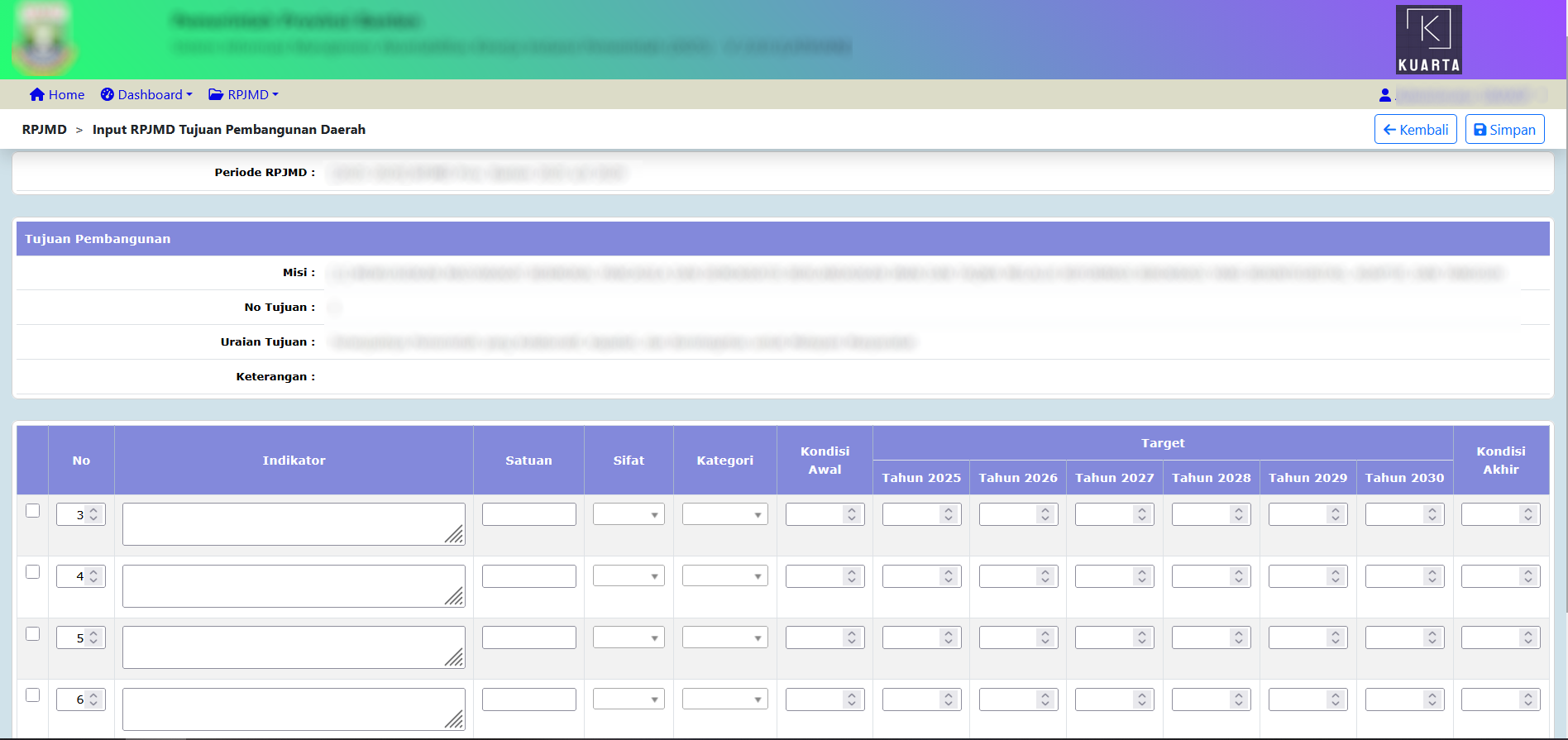Screen dimensions: 1568x740
Task: Focus the Indikator text area in row 3
Action: click(293, 524)
